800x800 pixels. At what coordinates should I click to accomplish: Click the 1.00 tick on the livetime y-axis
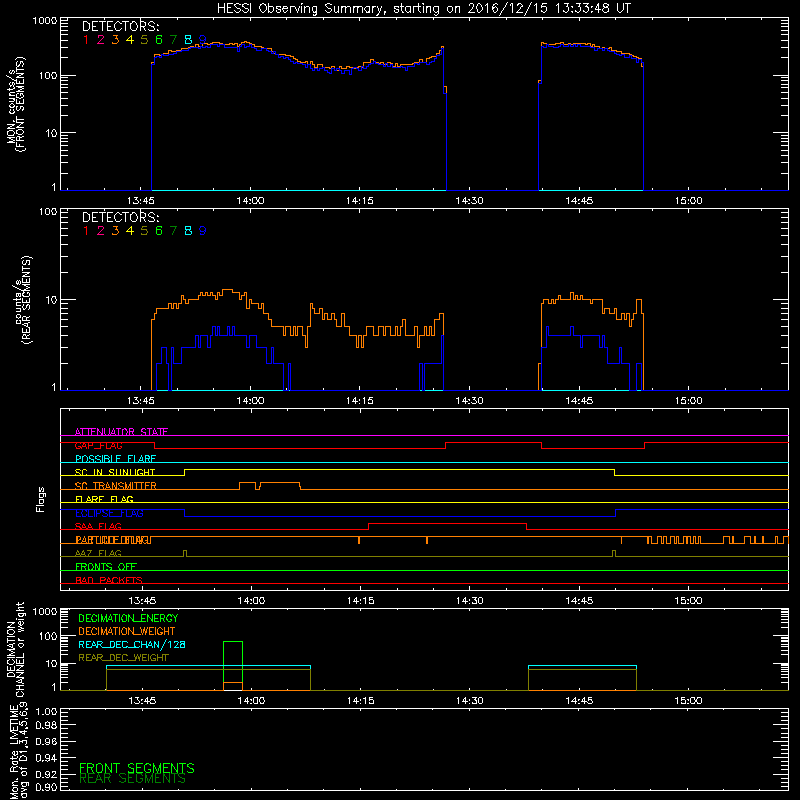pyautogui.click(x=46, y=712)
